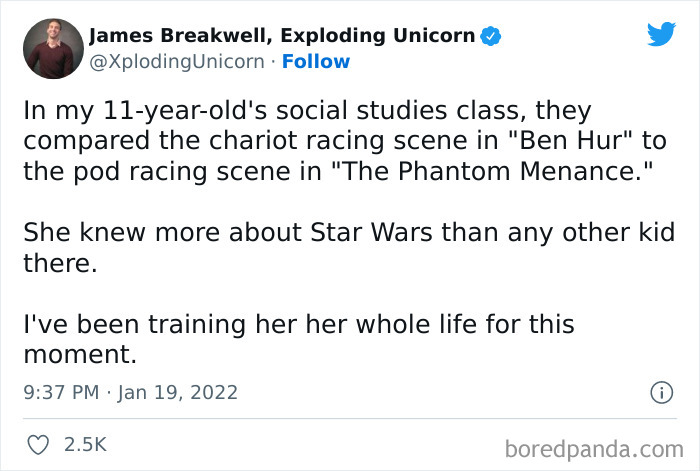Click the Follow link beside the handle

316,62
